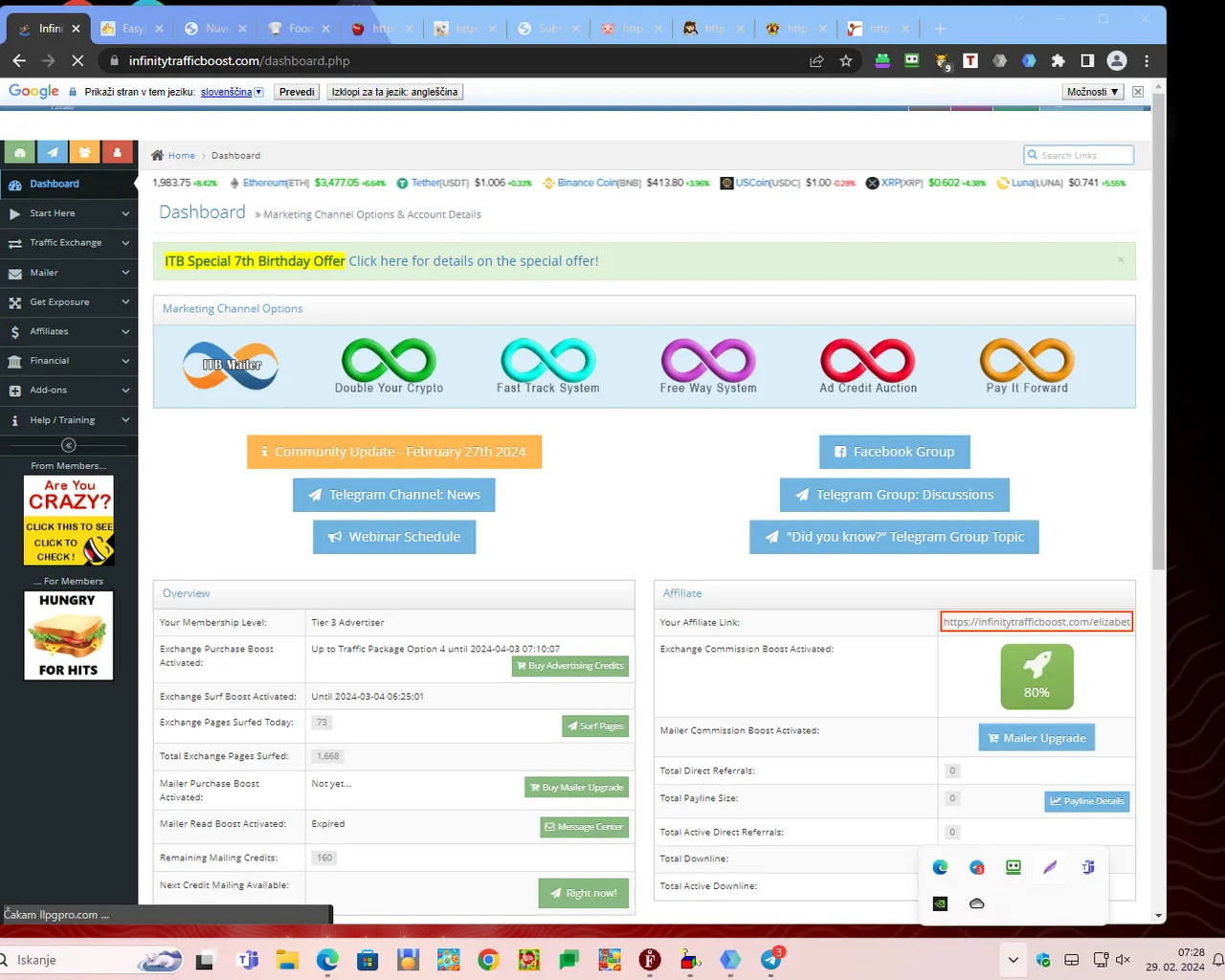Click the share page icon in address bar

click(x=816, y=60)
